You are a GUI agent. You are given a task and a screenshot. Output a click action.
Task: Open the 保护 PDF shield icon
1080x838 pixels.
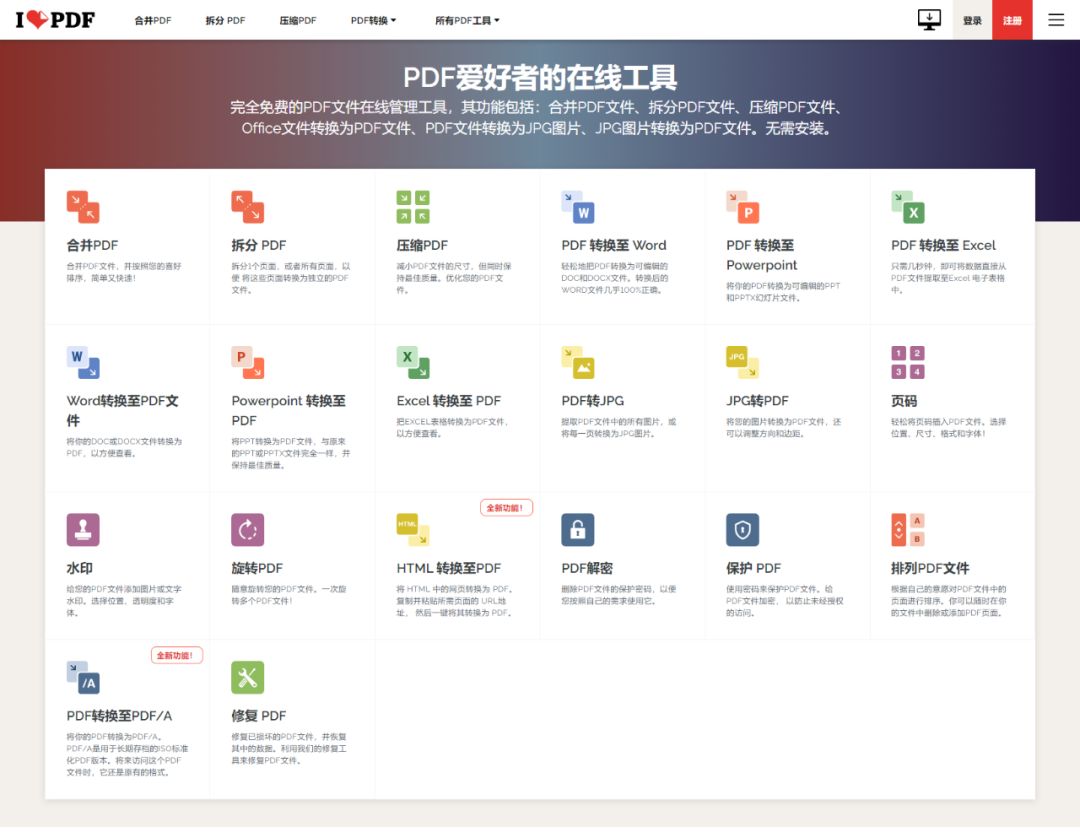(x=743, y=530)
